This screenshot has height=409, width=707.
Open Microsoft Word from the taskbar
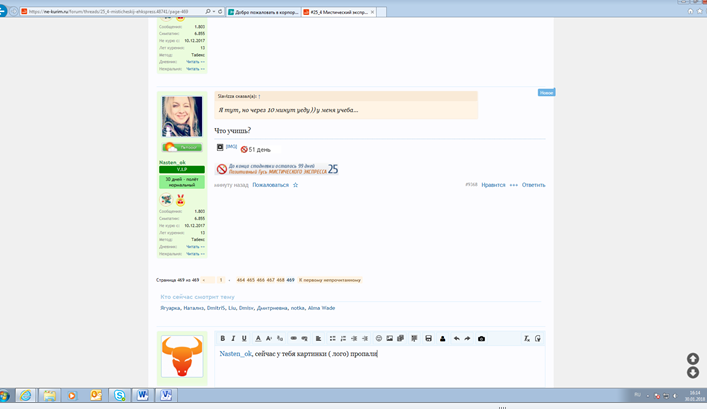point(142,395)
